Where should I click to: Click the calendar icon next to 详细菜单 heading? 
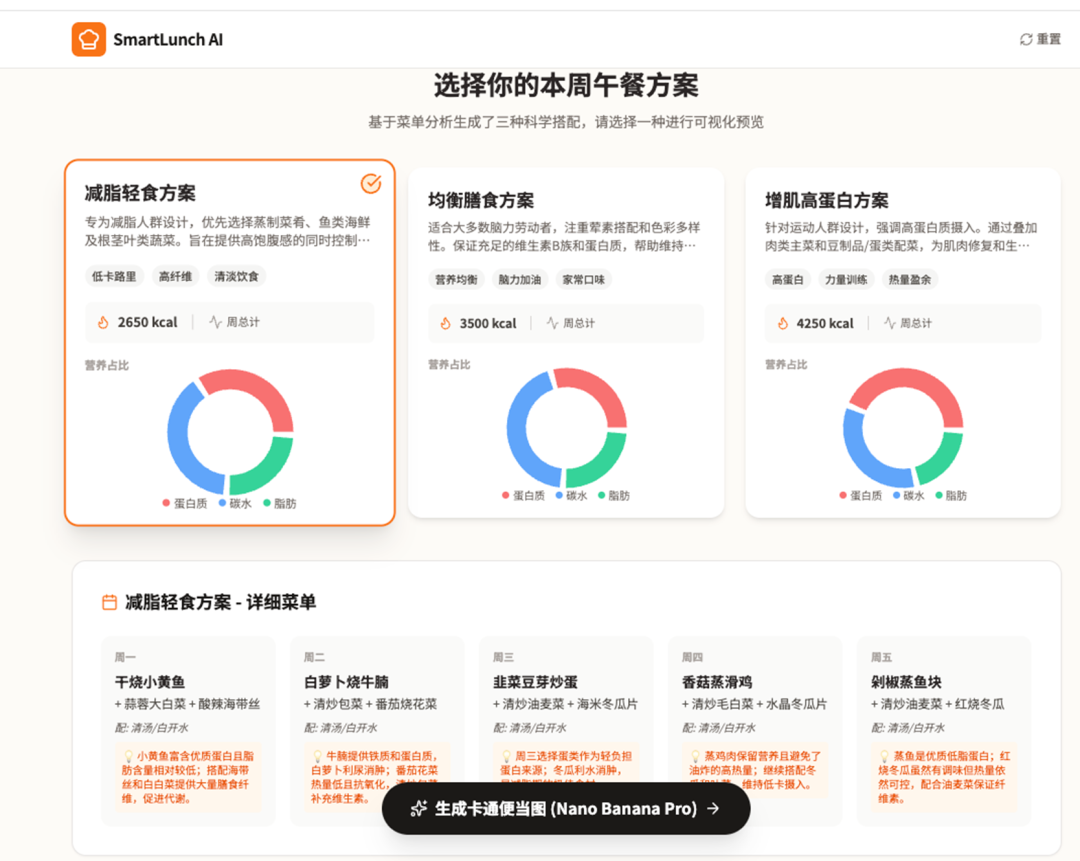pyautogui.click(x=110, y=602)
